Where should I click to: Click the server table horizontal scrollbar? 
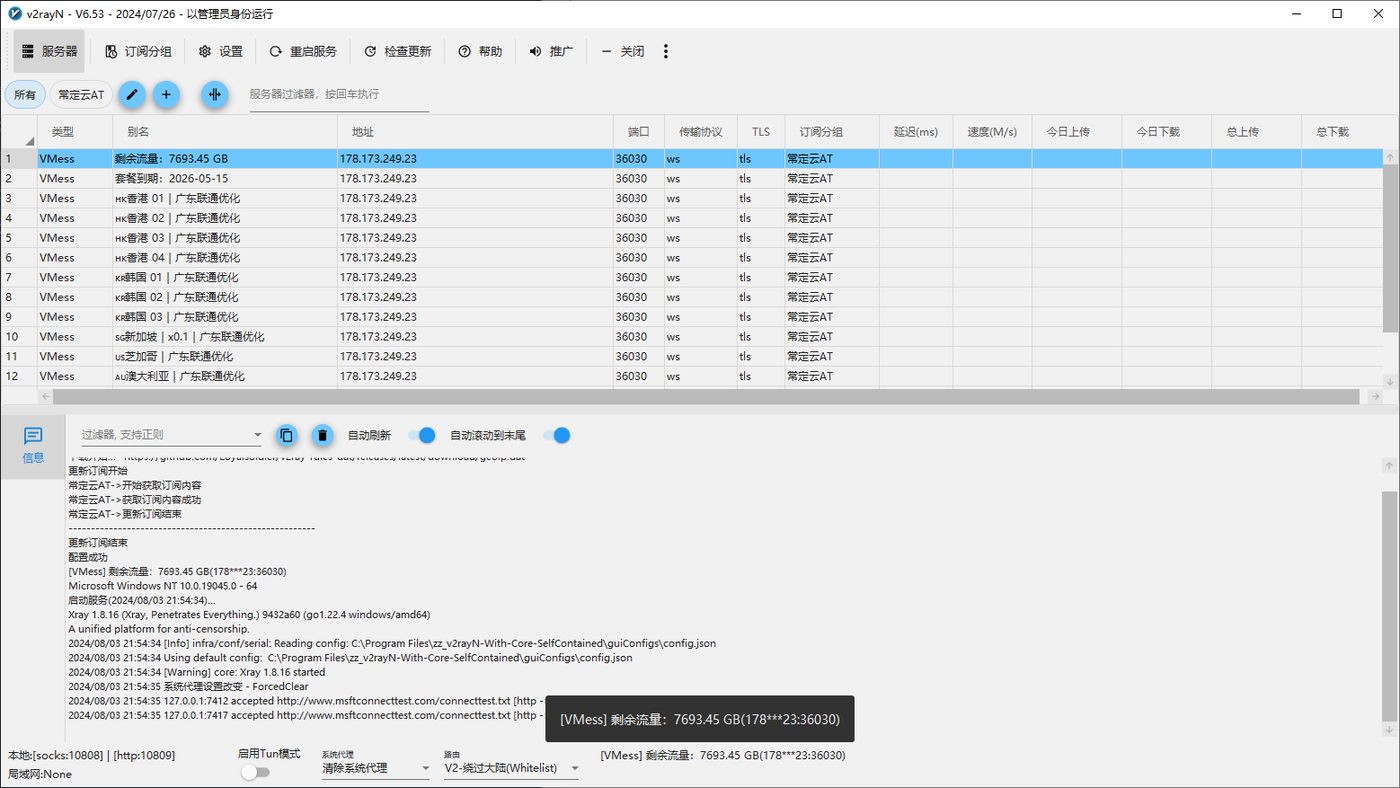pyautogui.click(x=706, y=397)
